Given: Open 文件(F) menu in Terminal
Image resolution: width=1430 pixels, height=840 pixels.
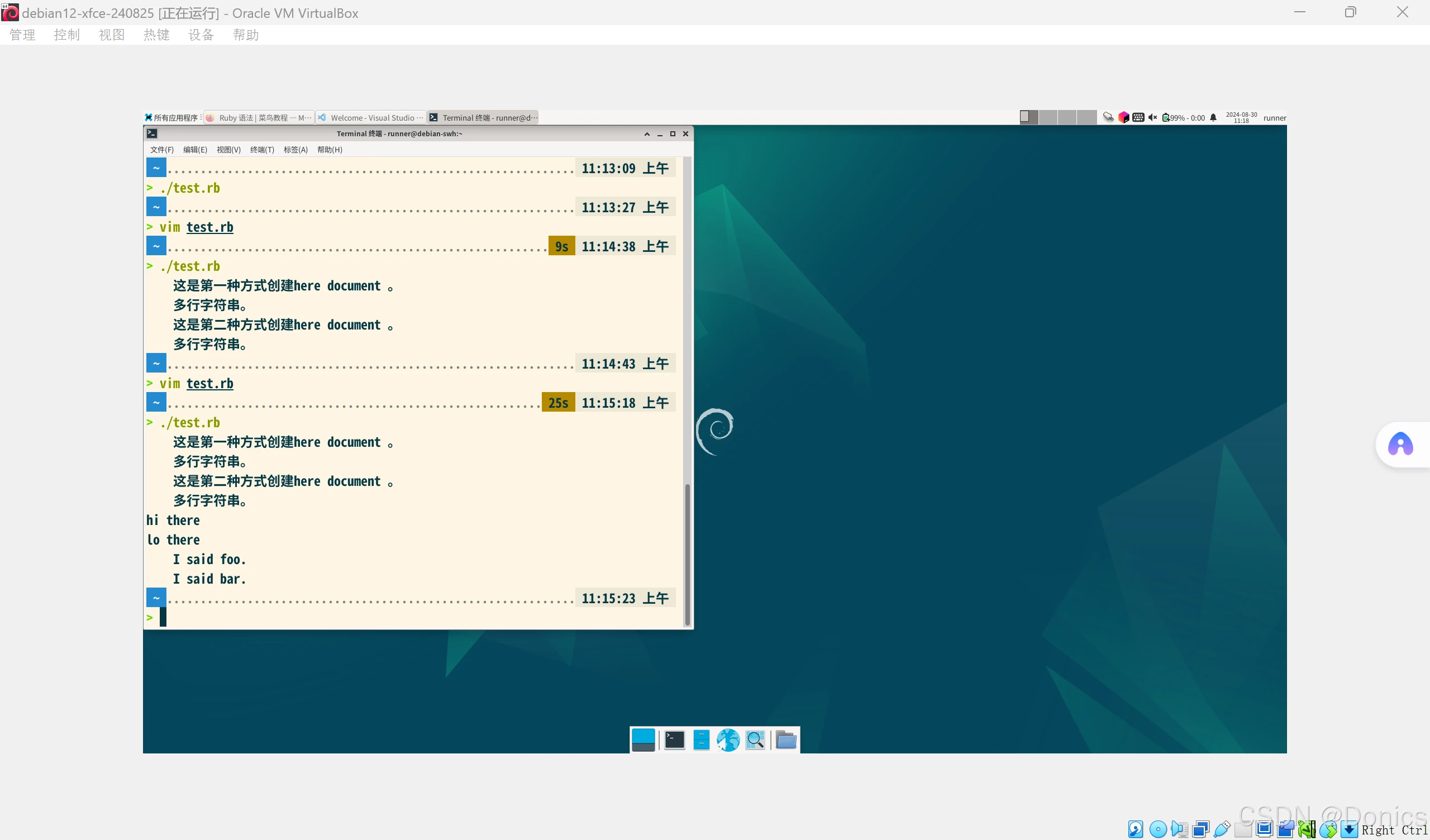Looking at the screenshot, I should (162, 149).
